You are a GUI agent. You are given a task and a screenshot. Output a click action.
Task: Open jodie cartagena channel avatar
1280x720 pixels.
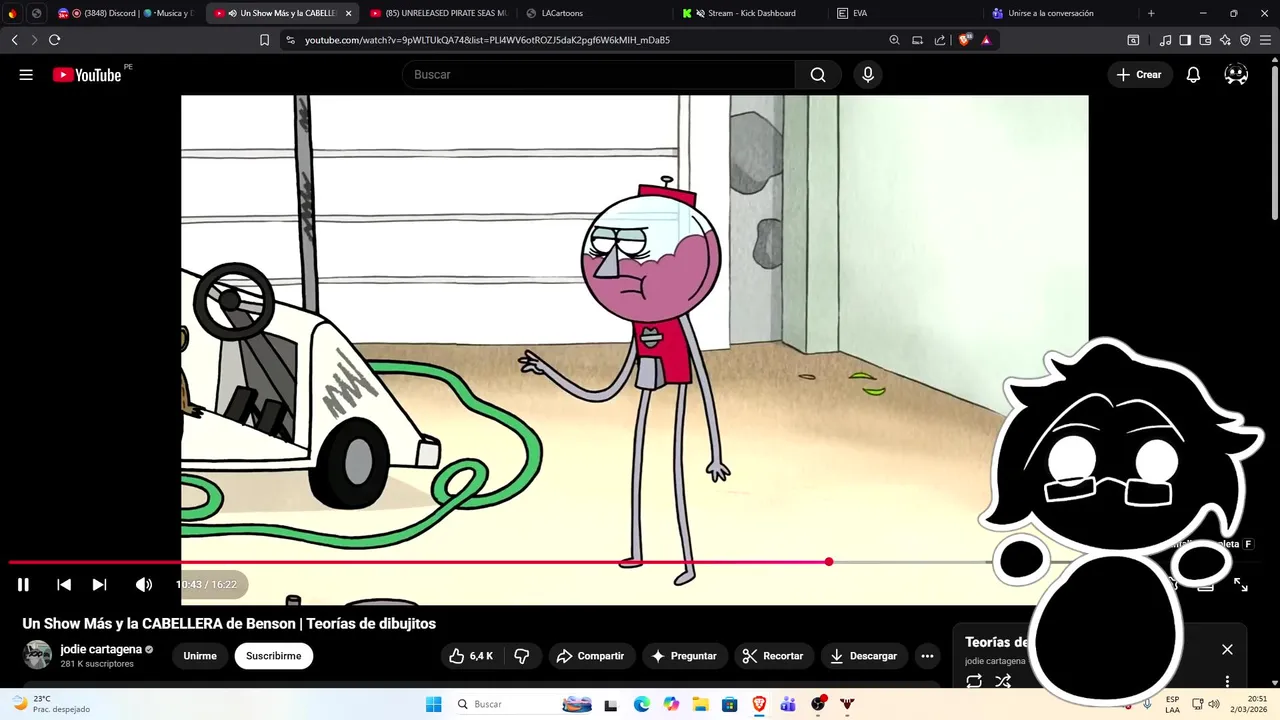click(38, 656)
